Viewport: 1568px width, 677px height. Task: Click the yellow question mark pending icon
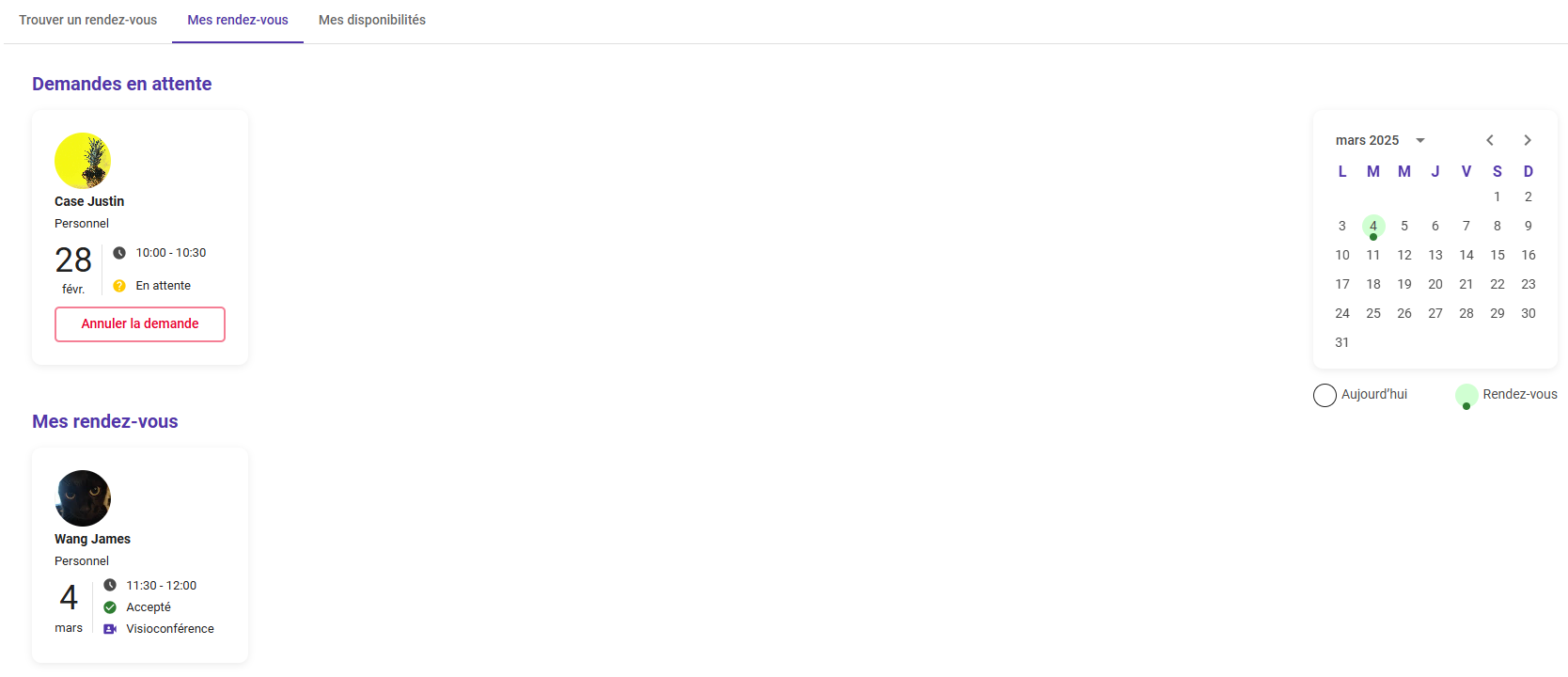click(119, 286)
